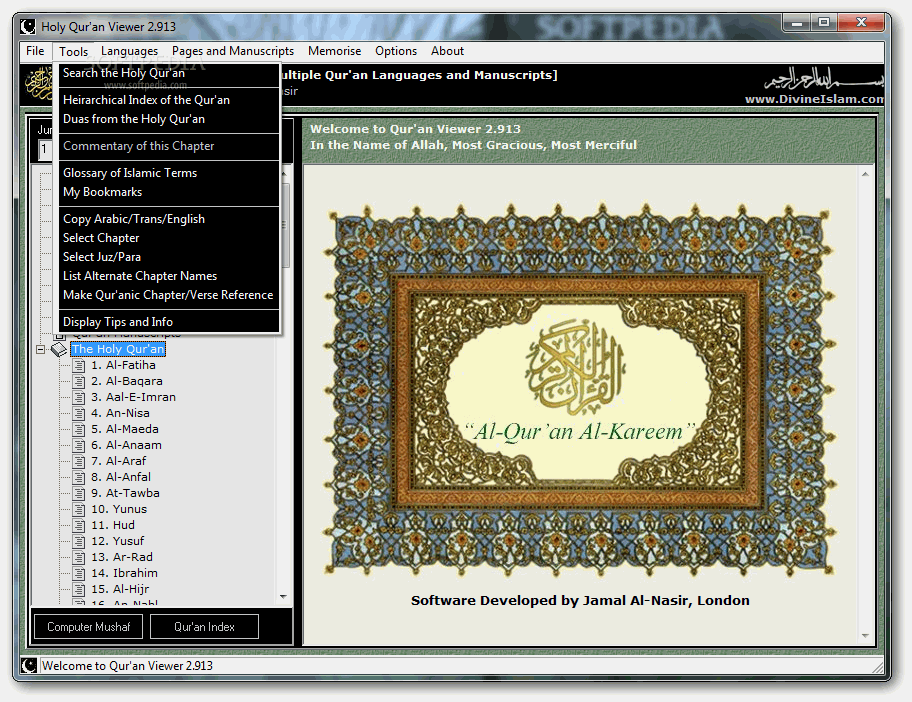Select chapter 1. Al-Fatiha
The height and width of the screenshot is (702, 912).
(x=123, y=366)
